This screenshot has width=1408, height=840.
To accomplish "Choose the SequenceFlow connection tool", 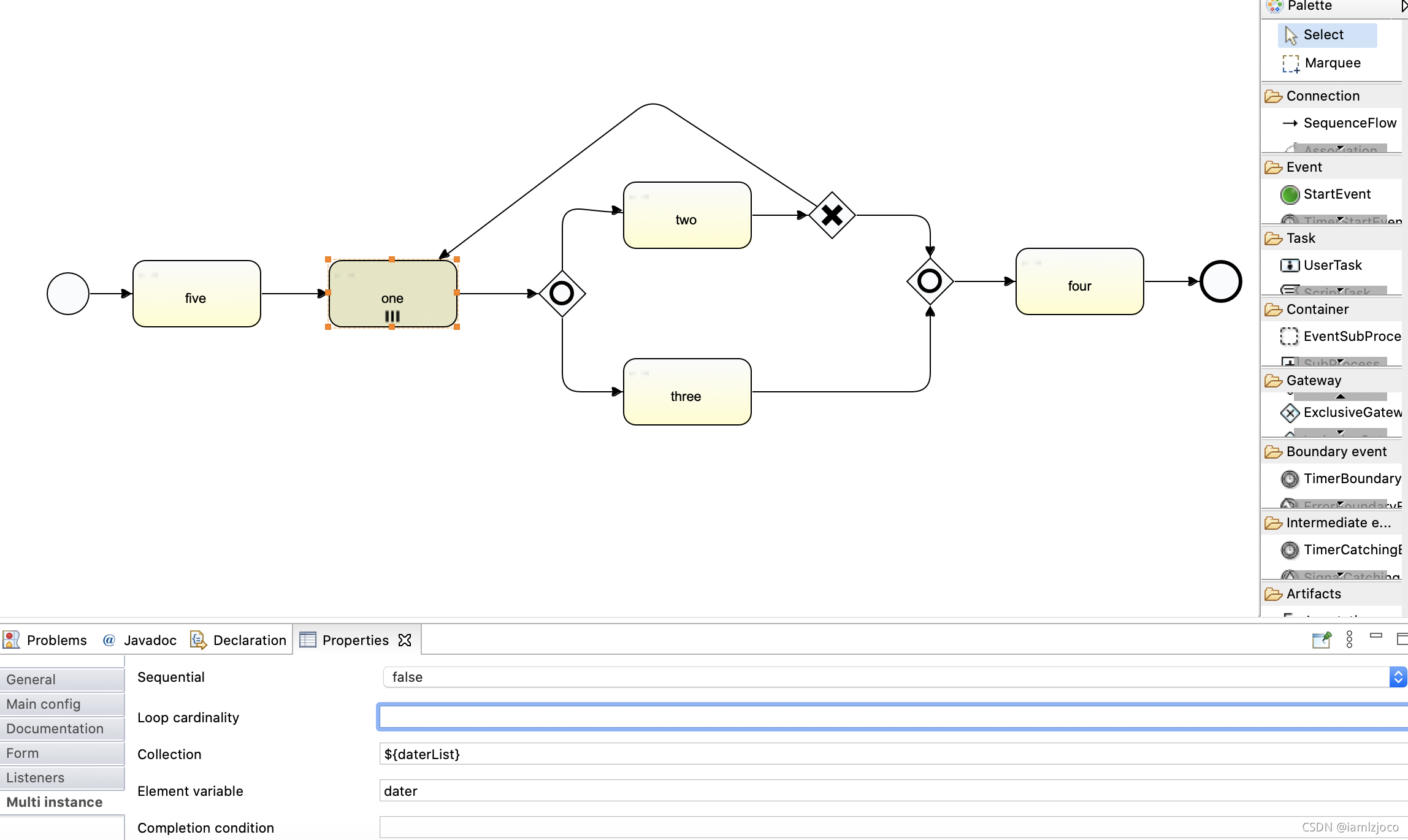I will 1349,123.
